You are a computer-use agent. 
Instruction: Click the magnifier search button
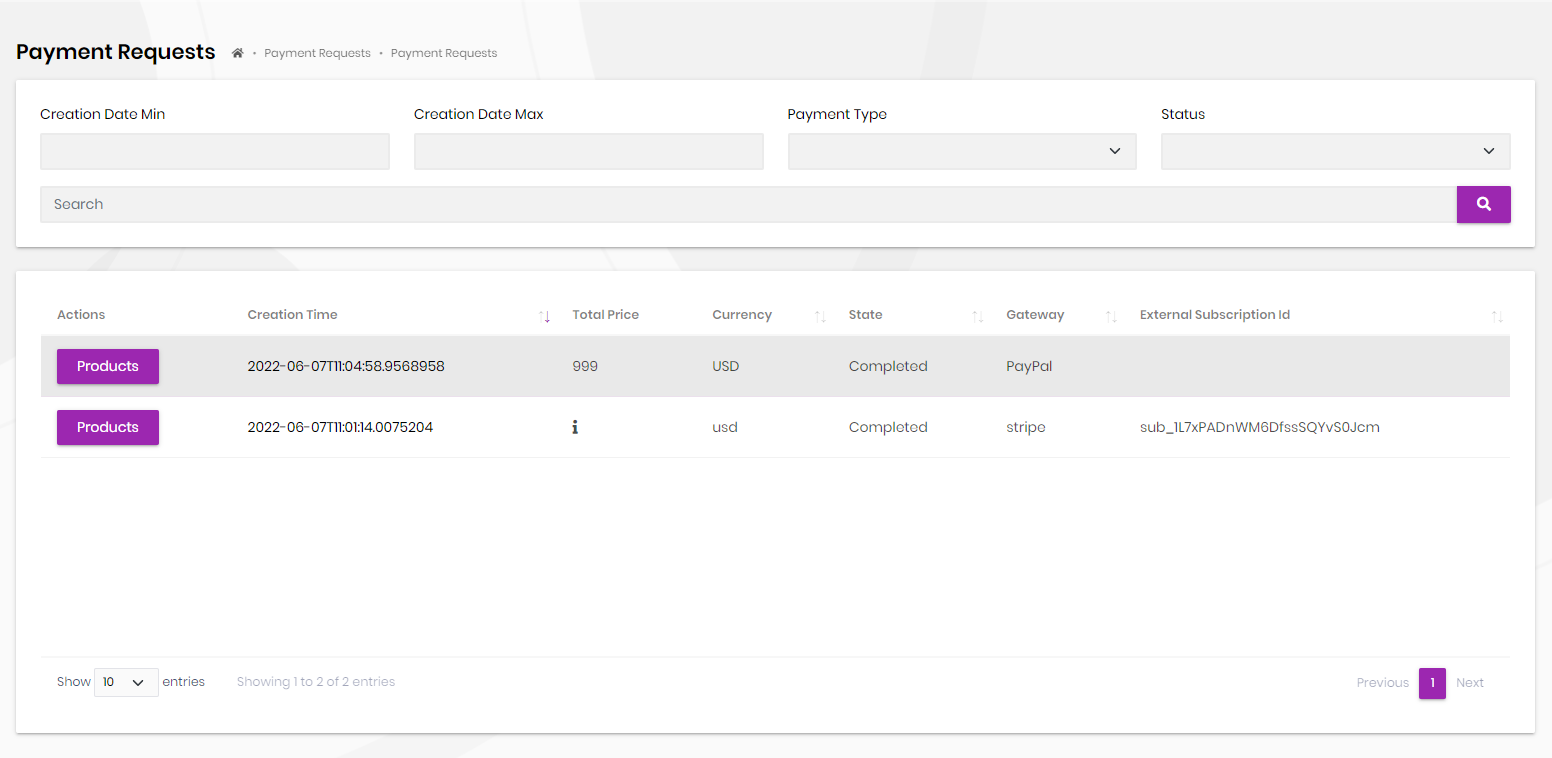(x=1483, y=204)
